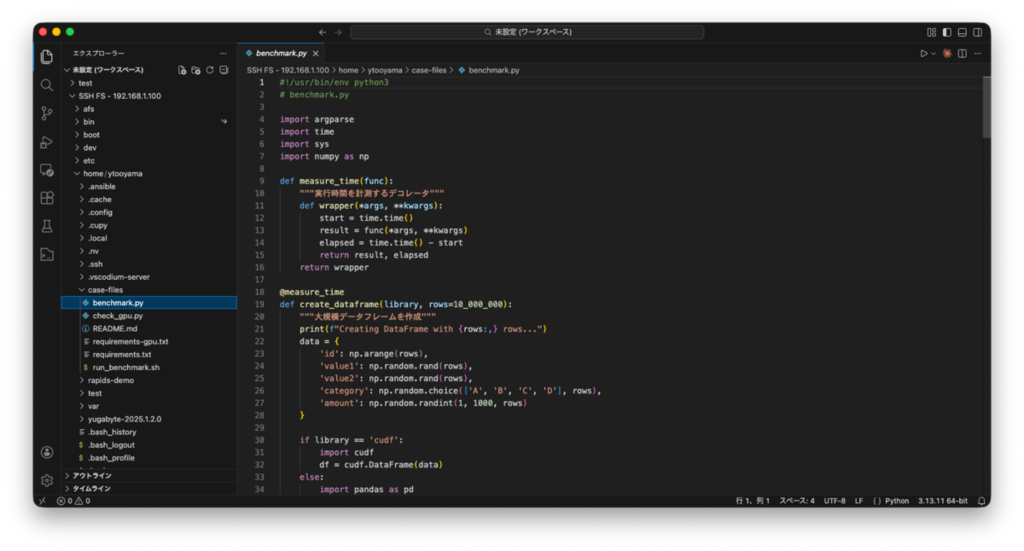1024x551 pixels.
Task: Select the benchmark.py editor tab
Action: pos(281,54)
